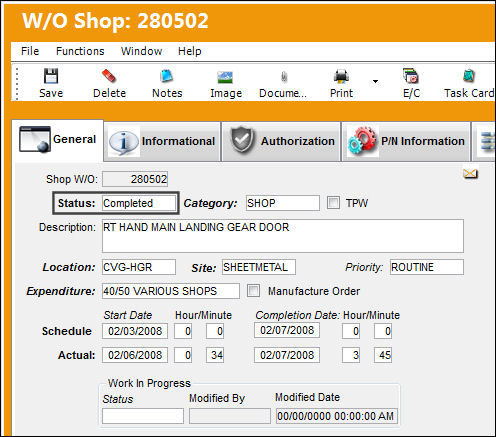Image resolution: width=496 pixels, height=437 pixels.
Task: Click the Actual start minute field 34
Action: 215,355
